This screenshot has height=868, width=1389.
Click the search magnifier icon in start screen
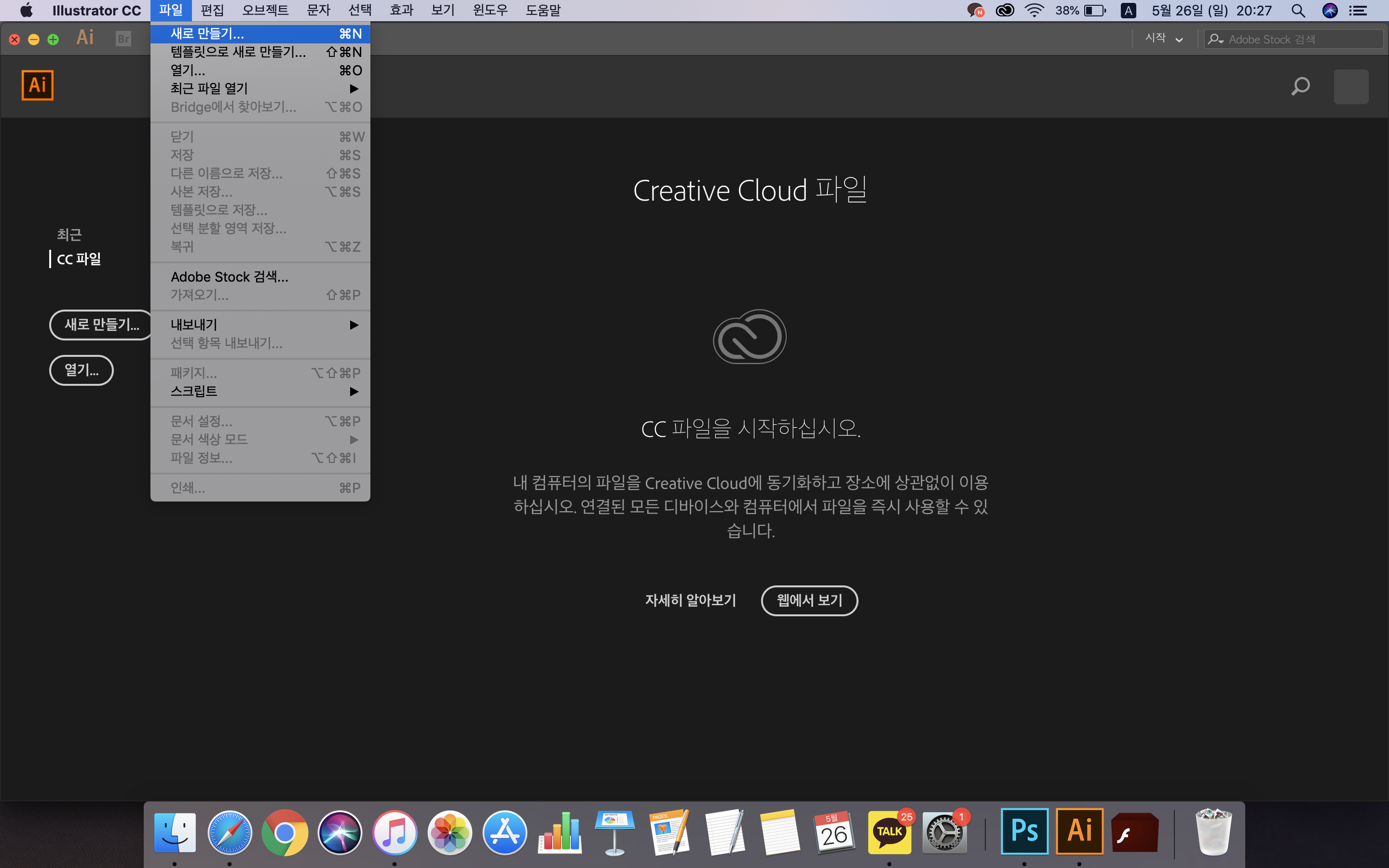pos(1300,86)
